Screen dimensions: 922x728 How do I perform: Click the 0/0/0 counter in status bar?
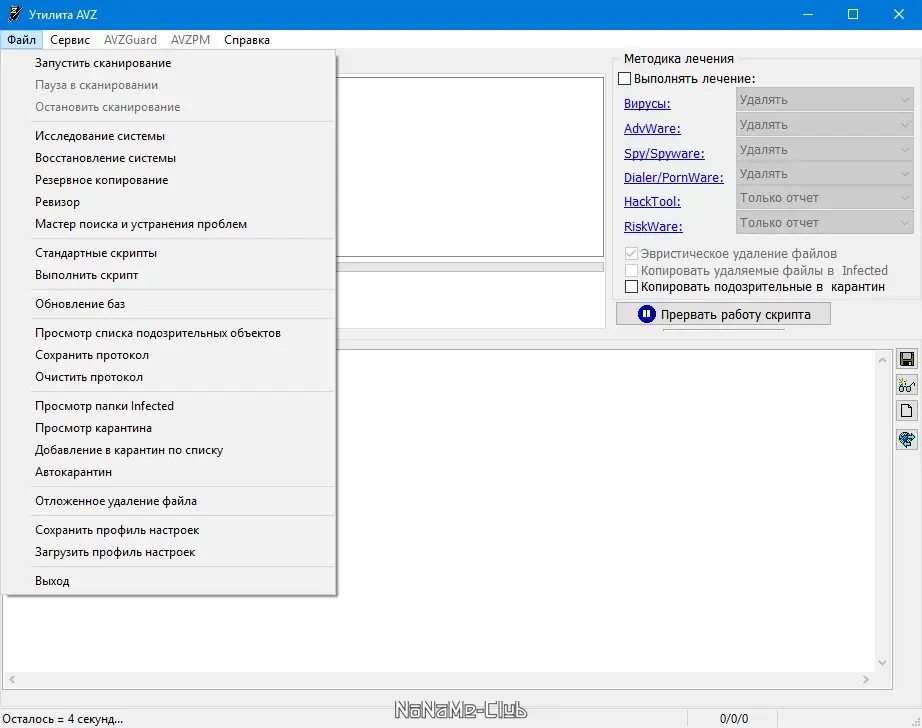(x=734, y=719)
